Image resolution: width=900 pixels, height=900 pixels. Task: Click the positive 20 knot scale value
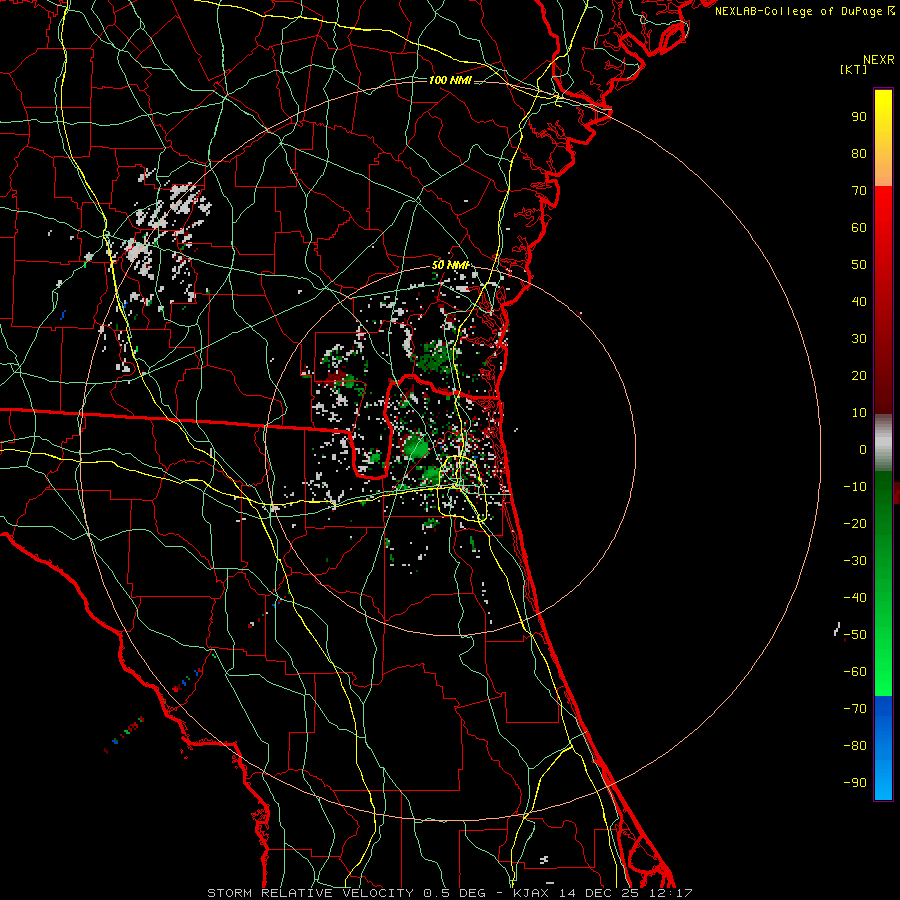click(x=859, y=375)
